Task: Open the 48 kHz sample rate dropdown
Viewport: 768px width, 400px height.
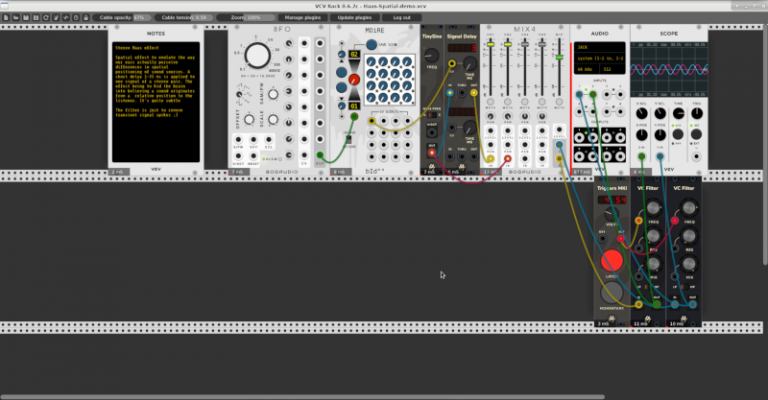Action: tap(587, 69)
